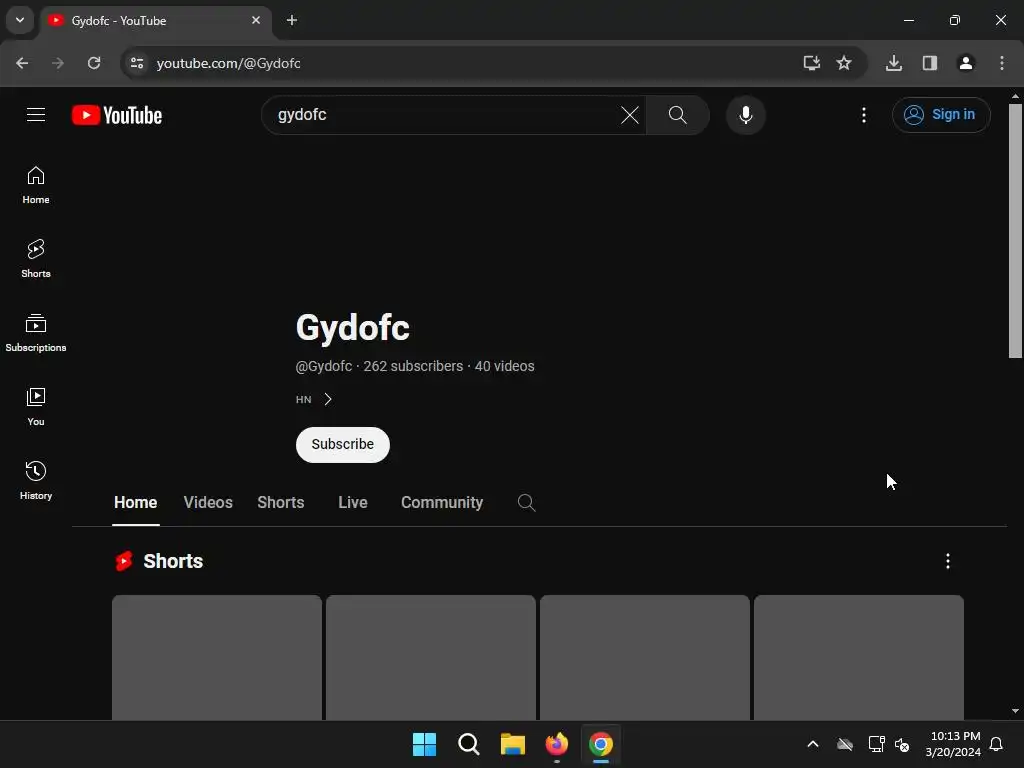Open You section in sidebar

36,407
